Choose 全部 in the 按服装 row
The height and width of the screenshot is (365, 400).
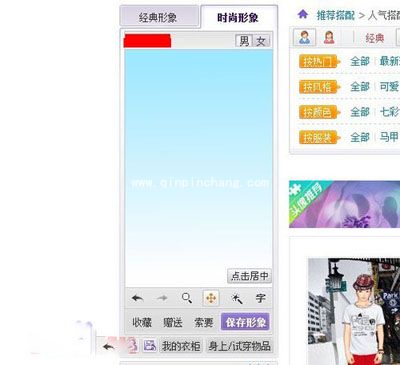[360, 137]
